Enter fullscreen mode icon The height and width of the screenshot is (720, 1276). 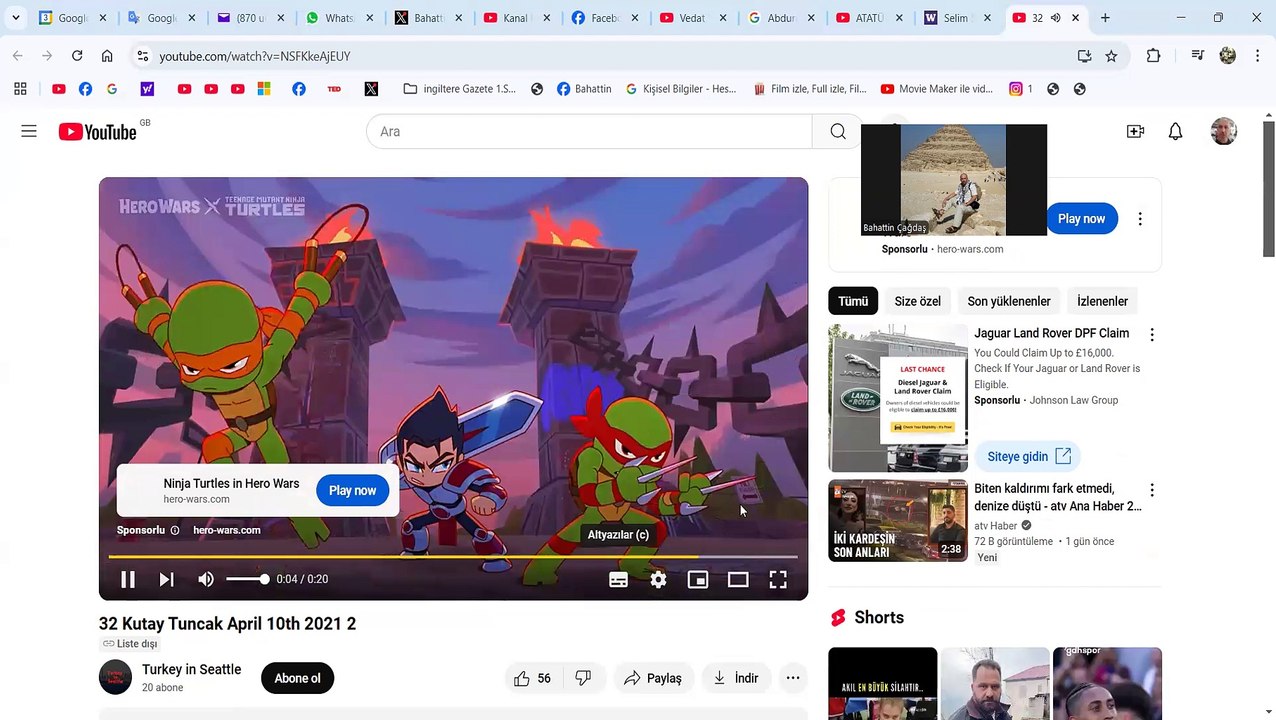pyautogui.click(x=778, y=579)
